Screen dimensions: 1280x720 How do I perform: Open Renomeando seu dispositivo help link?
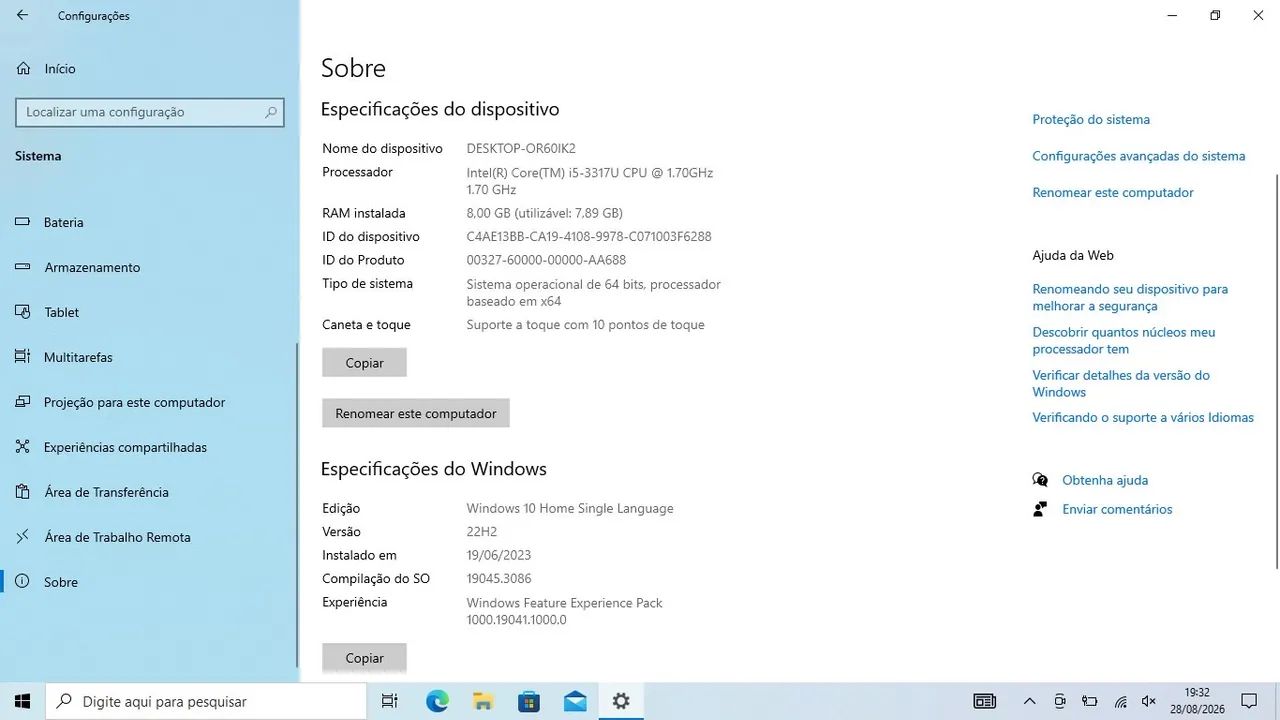coord(1130,297)
